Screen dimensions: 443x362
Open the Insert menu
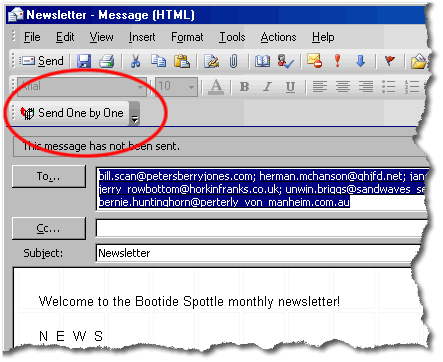click(x=142, y=37)
